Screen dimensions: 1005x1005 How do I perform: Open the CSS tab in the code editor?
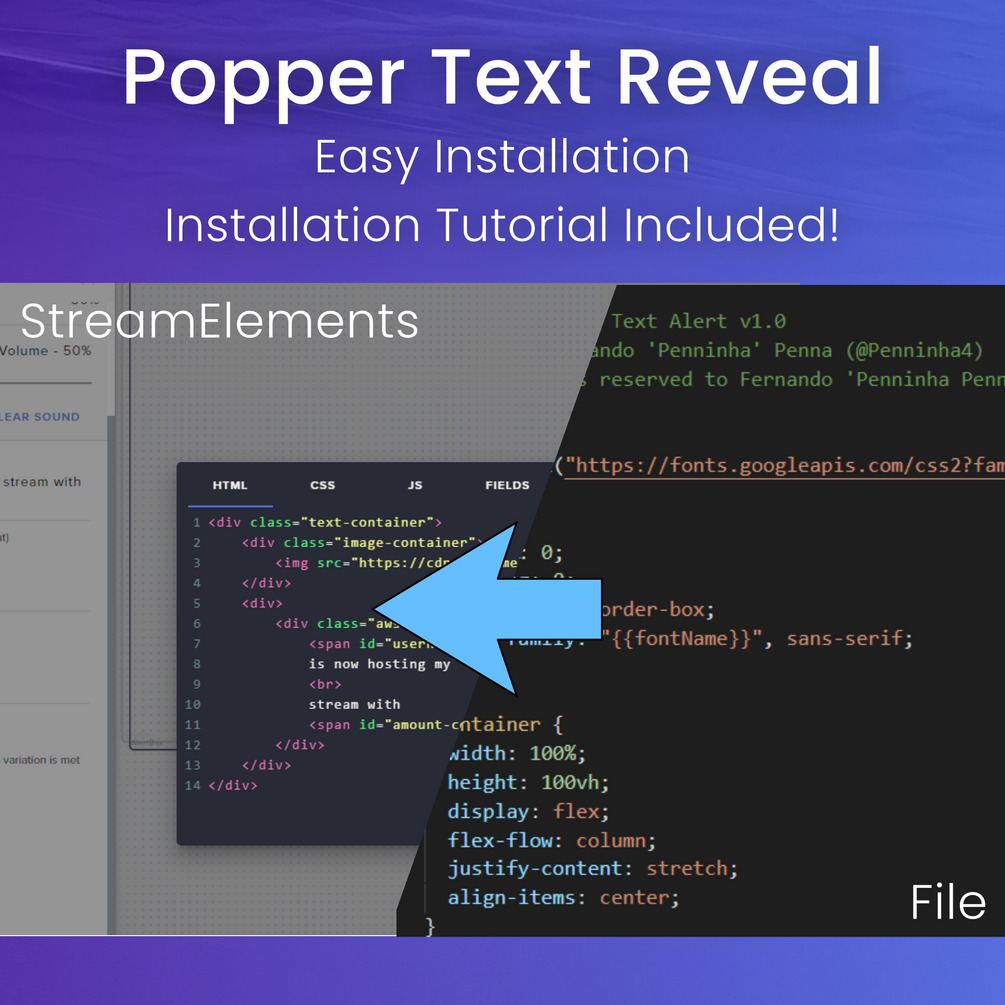point(322,485)
